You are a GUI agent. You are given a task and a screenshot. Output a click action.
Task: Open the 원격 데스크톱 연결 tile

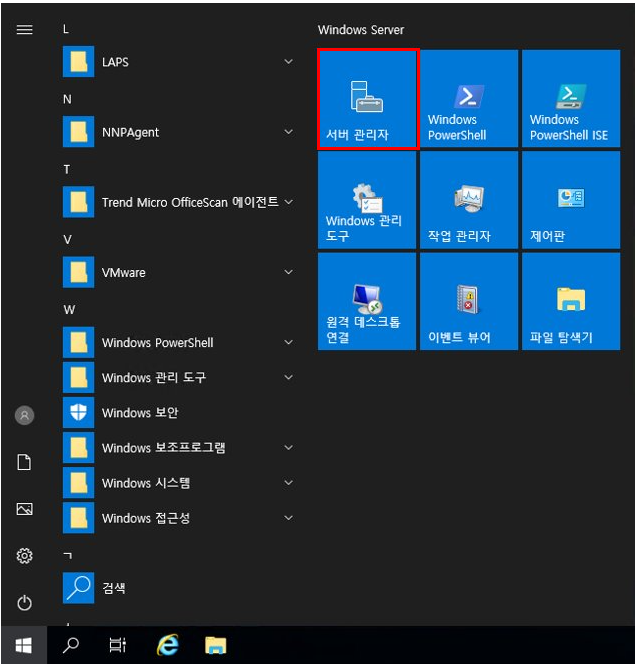pyautogui.click(x=367, y=302)
